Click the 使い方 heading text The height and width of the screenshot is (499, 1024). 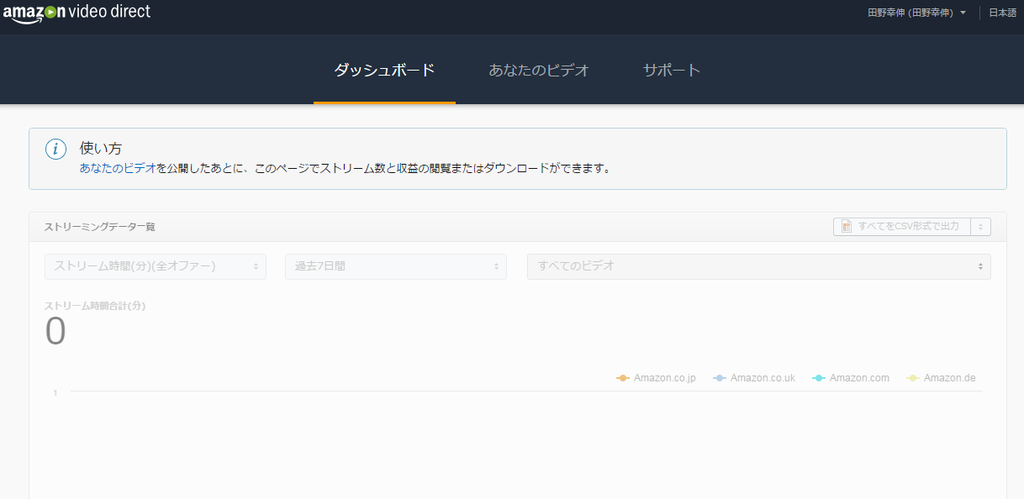101,148
